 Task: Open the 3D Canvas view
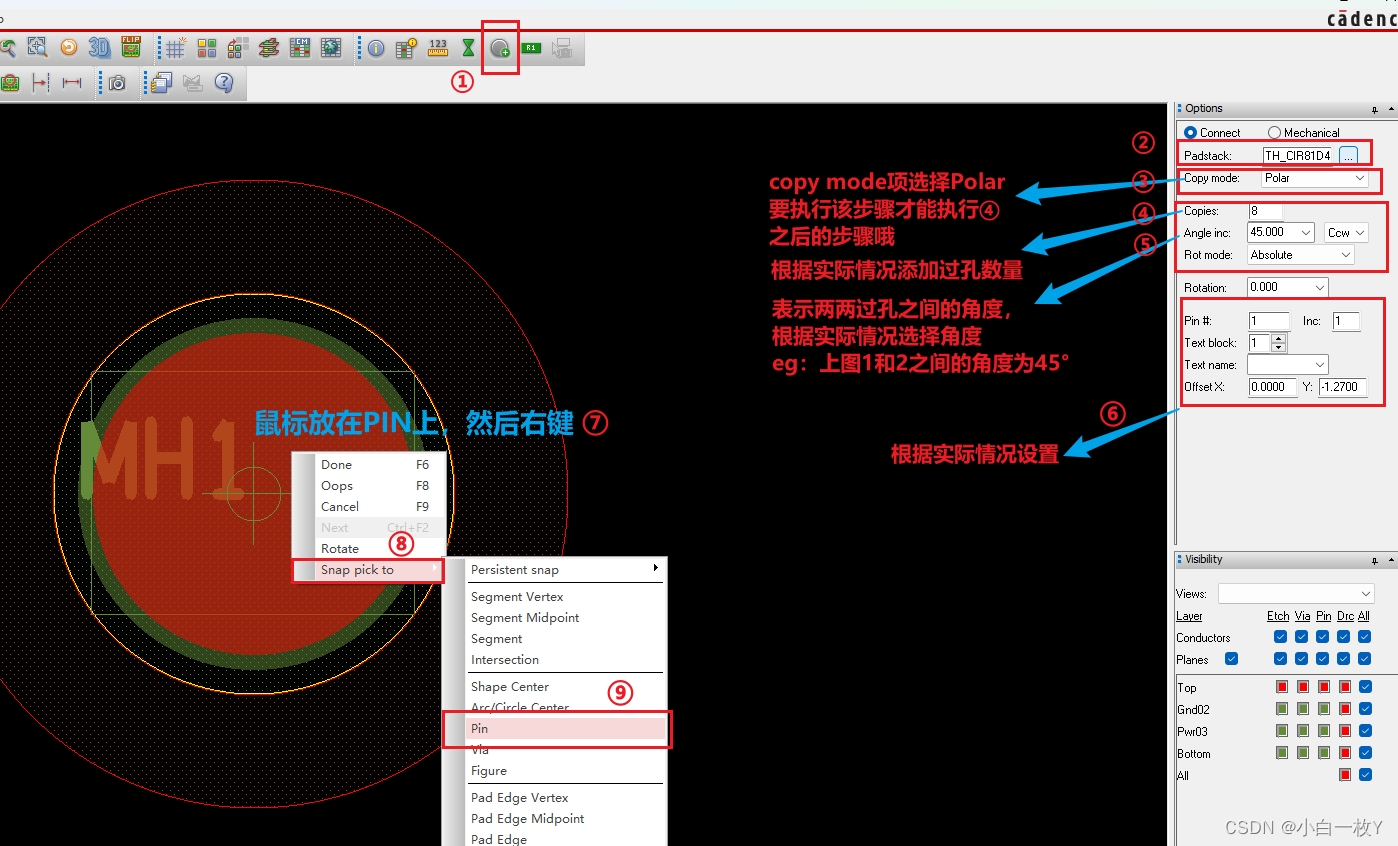coord(100,47)
